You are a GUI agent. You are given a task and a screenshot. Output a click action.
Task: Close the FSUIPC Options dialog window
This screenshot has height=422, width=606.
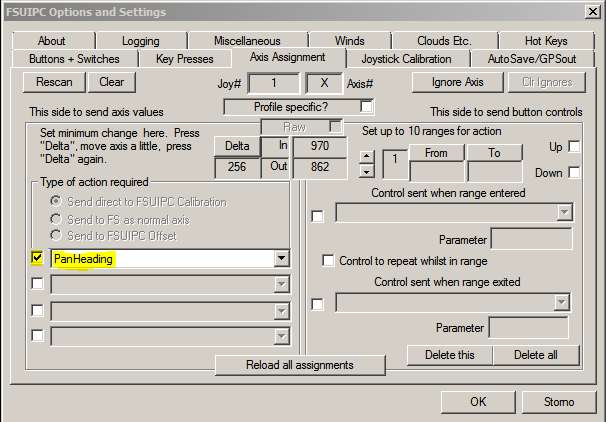592,11
